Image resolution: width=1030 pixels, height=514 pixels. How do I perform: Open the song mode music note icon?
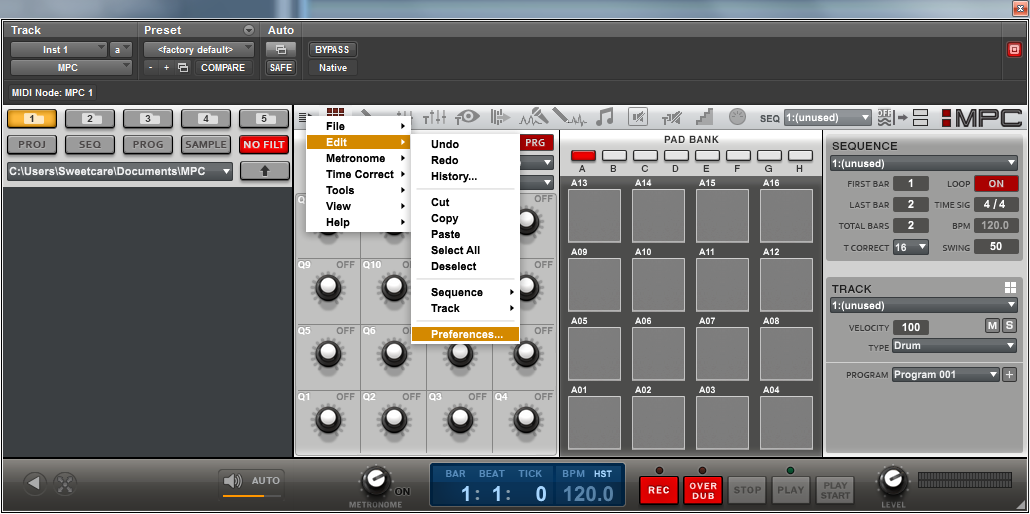click(604, 118)
